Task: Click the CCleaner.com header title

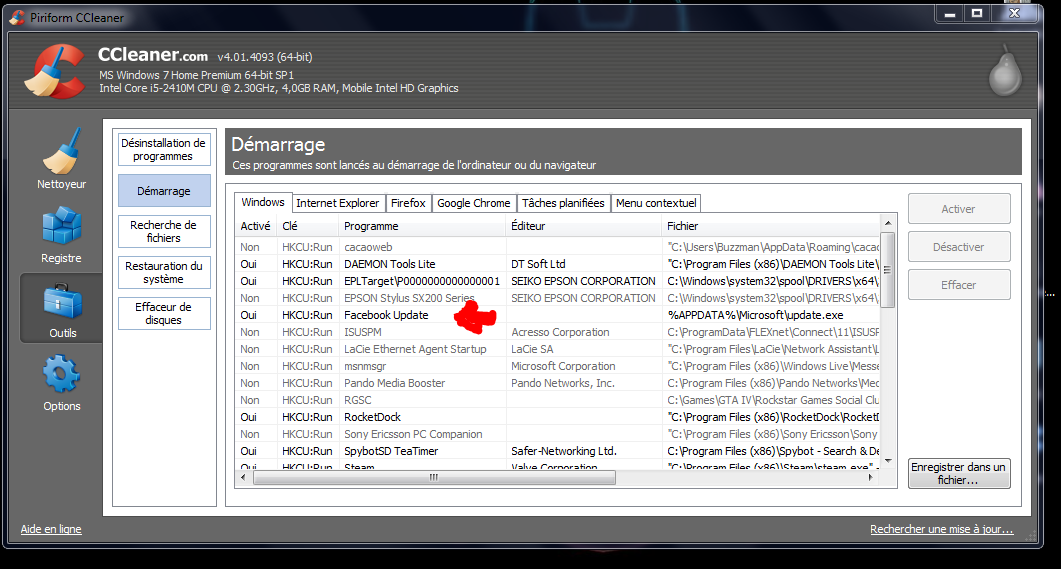Action: coord(153,55)
